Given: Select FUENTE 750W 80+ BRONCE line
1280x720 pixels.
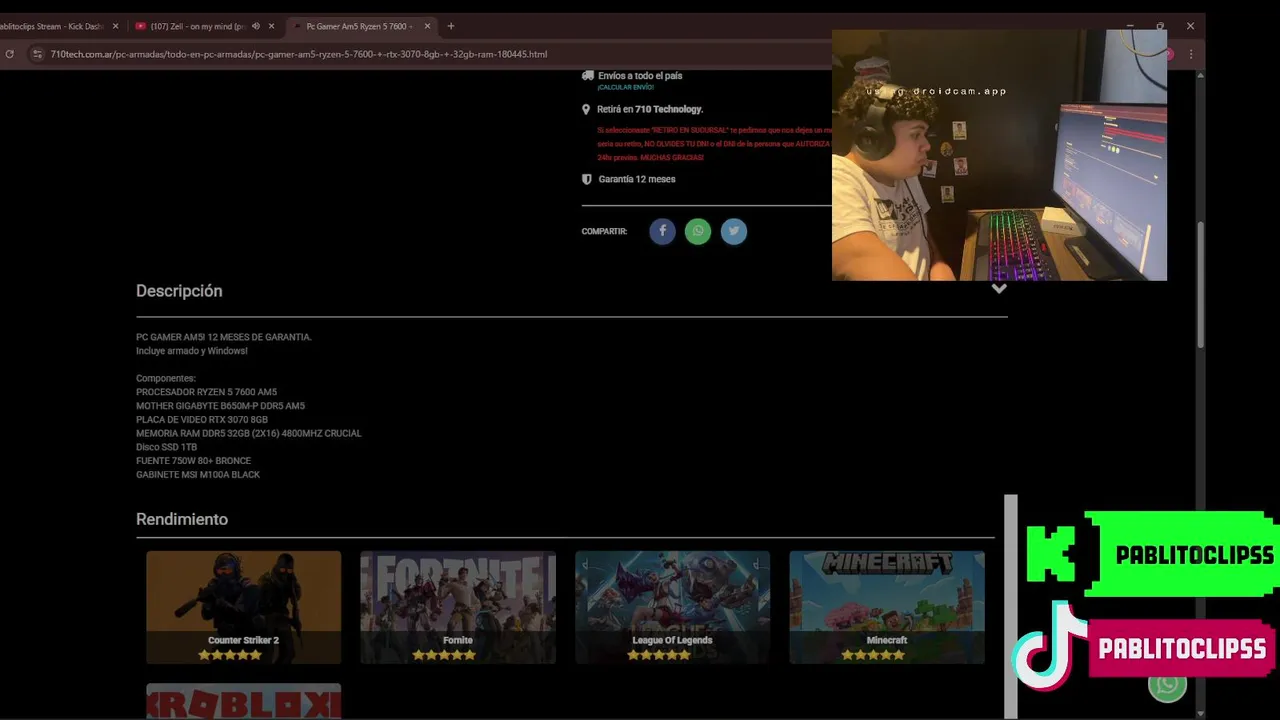Looking at the screenshot, I should (x=193, y=461).
